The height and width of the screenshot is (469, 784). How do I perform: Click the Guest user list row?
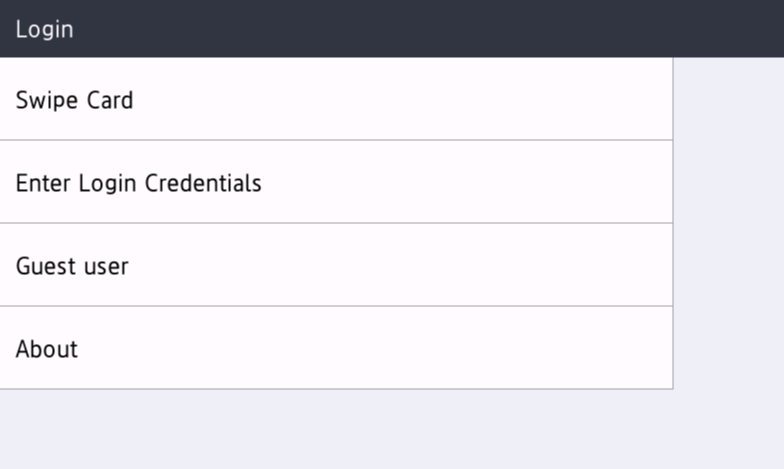(400, 265)
